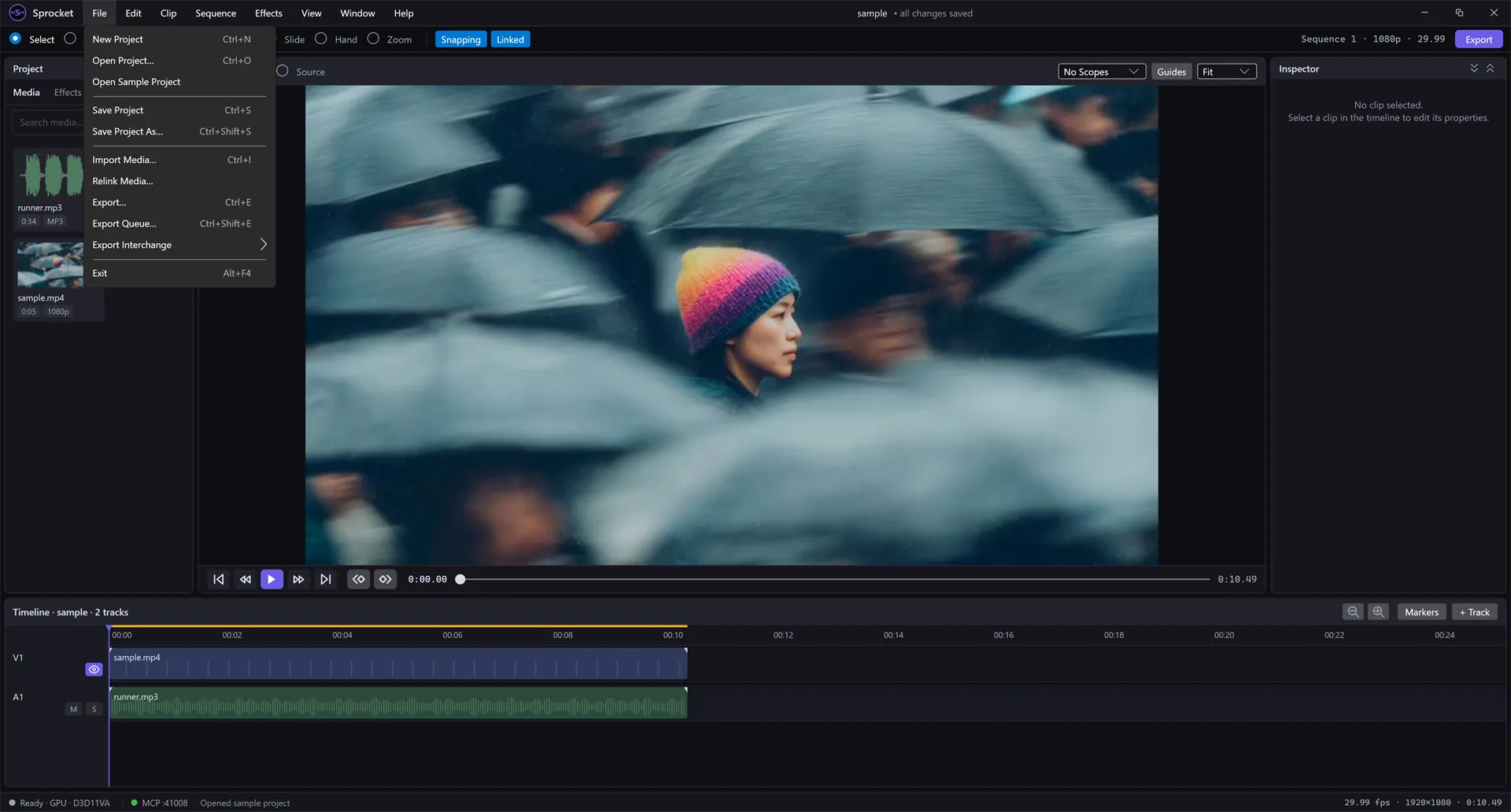Screen dimensions: 1511x812
Task: Choose Open Project... menu entry
Action: (x=179, y=61)
